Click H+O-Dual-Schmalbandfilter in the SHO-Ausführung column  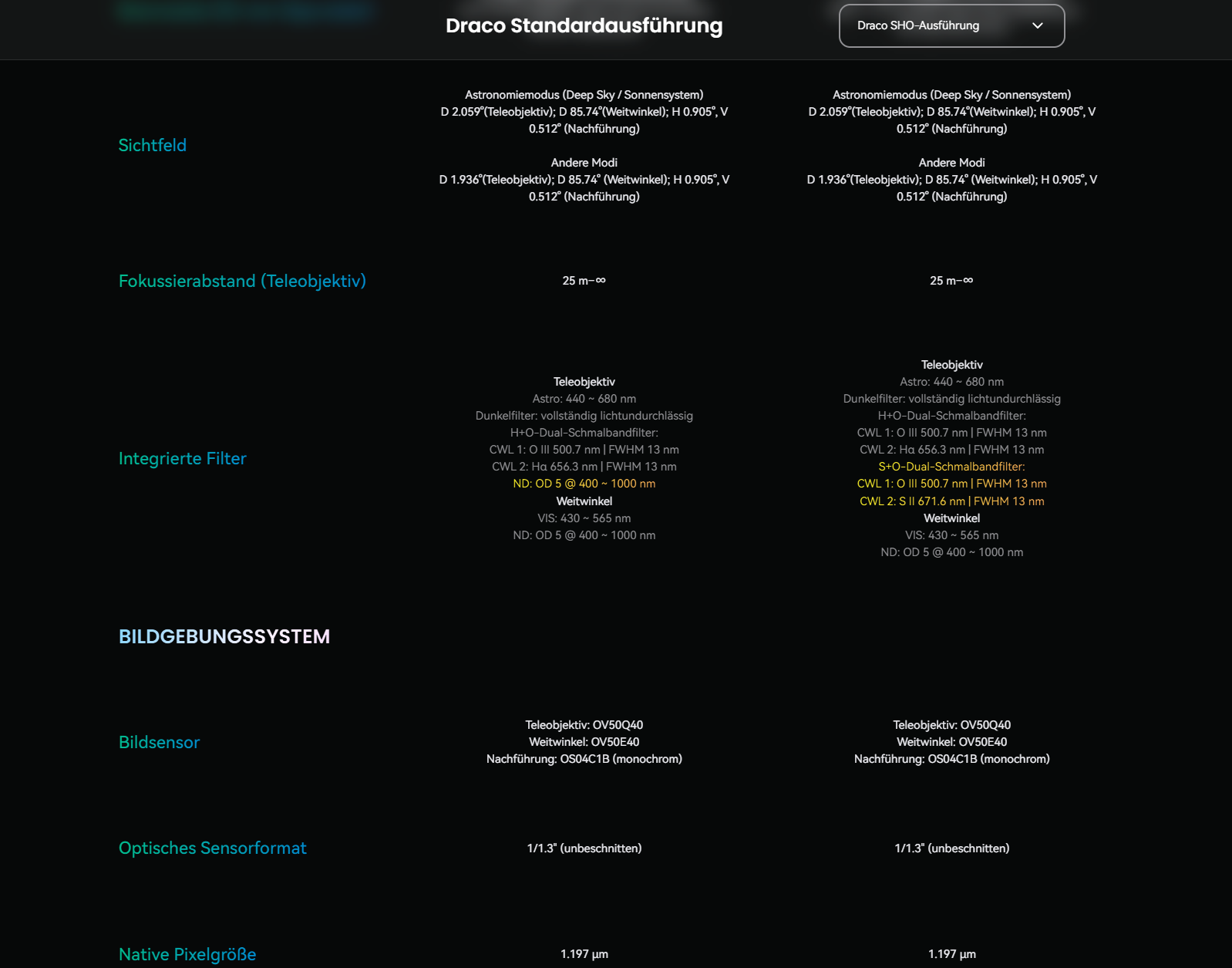point(952,416)
